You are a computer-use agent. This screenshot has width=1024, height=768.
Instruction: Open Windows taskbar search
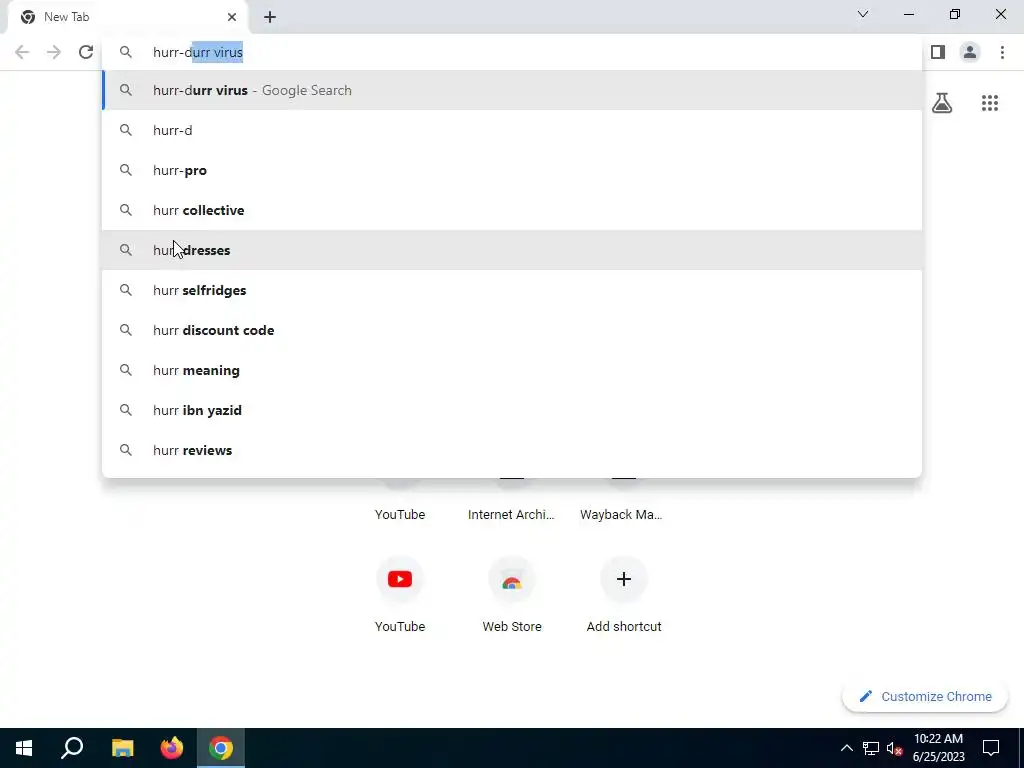(x=72, y=748)
